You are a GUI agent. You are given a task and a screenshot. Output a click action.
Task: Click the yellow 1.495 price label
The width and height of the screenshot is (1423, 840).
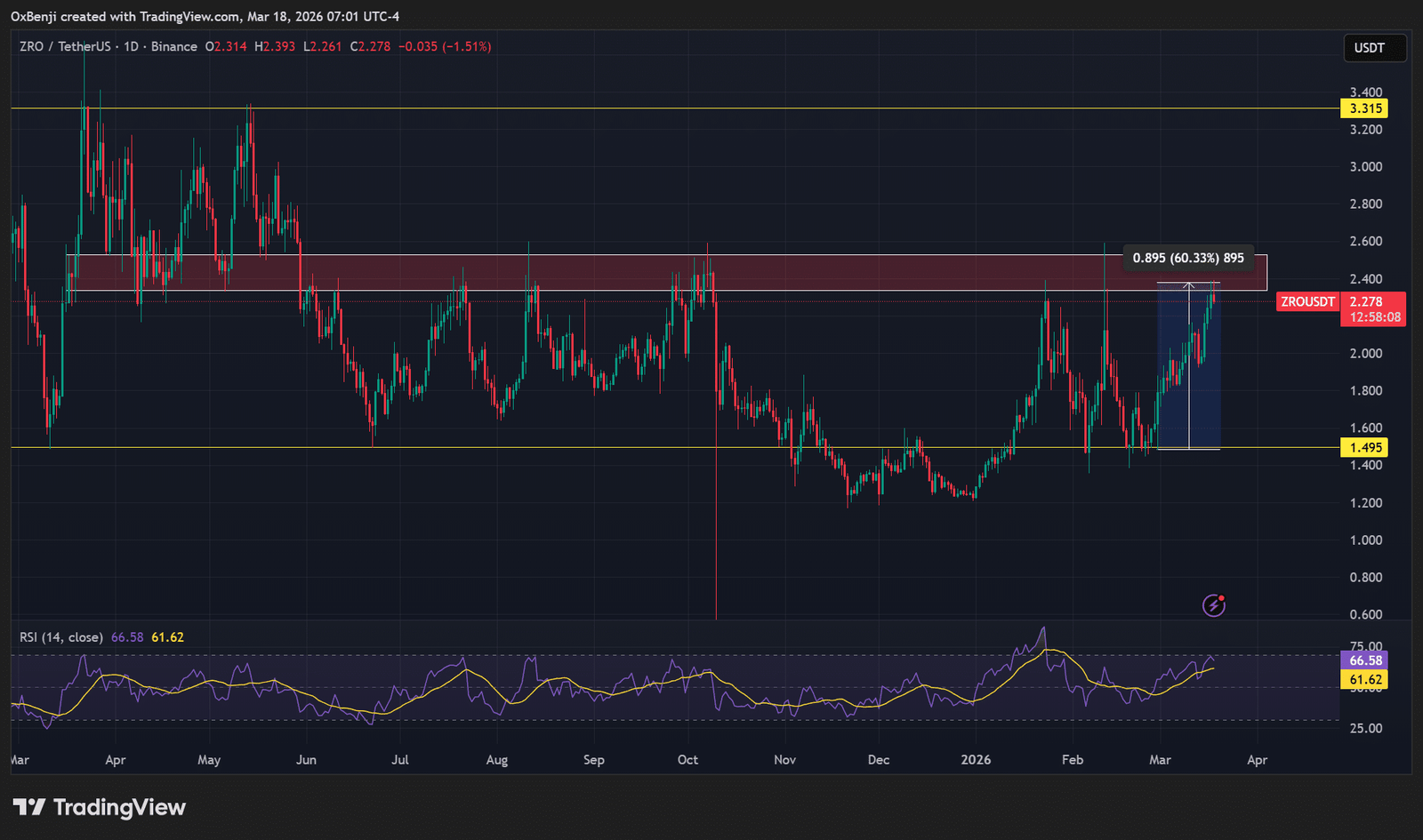(1365, 448)
